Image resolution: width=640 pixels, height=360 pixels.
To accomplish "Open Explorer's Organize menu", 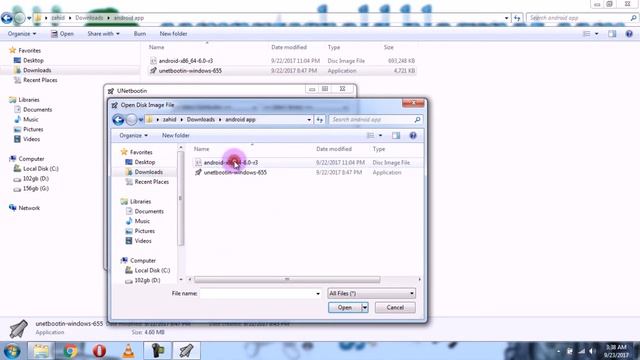I will (x=22, y=34).
